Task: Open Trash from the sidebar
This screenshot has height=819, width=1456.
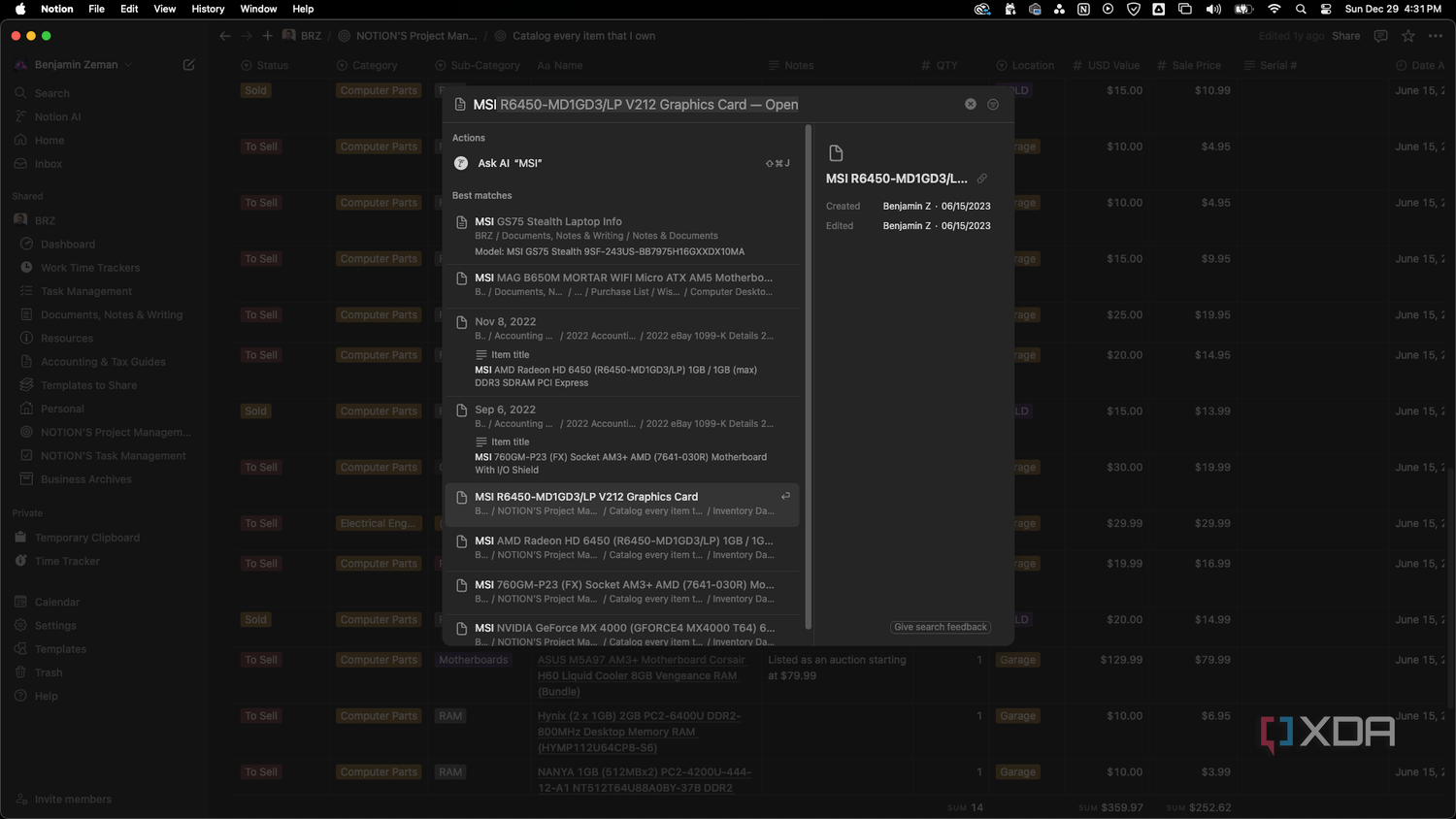Action: (x=49, y=672)
